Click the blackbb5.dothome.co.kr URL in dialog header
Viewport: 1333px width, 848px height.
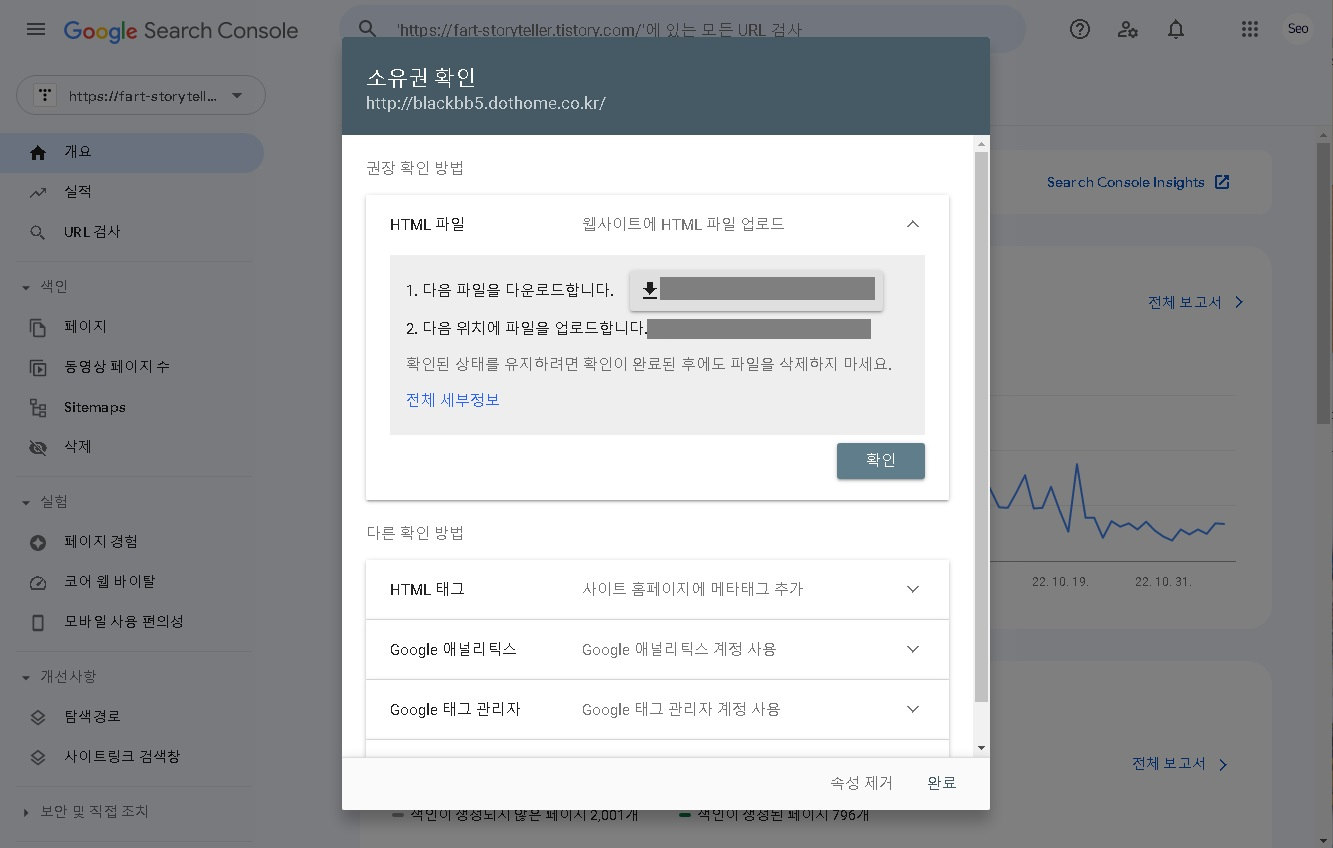point(486,103)
